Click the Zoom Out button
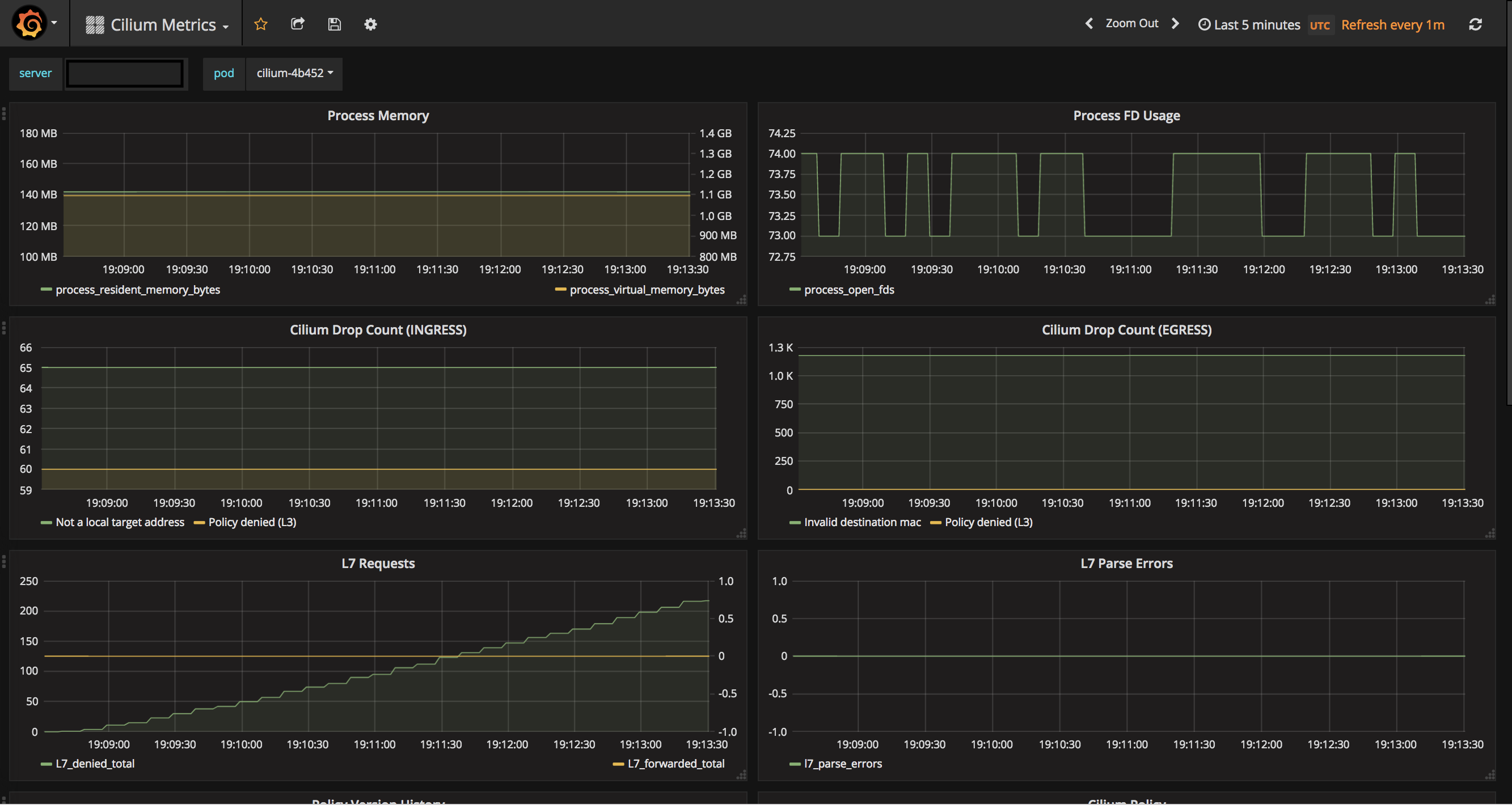Image resolution: width=1512 pixels, height=805 pixels. pos(1131,23)
